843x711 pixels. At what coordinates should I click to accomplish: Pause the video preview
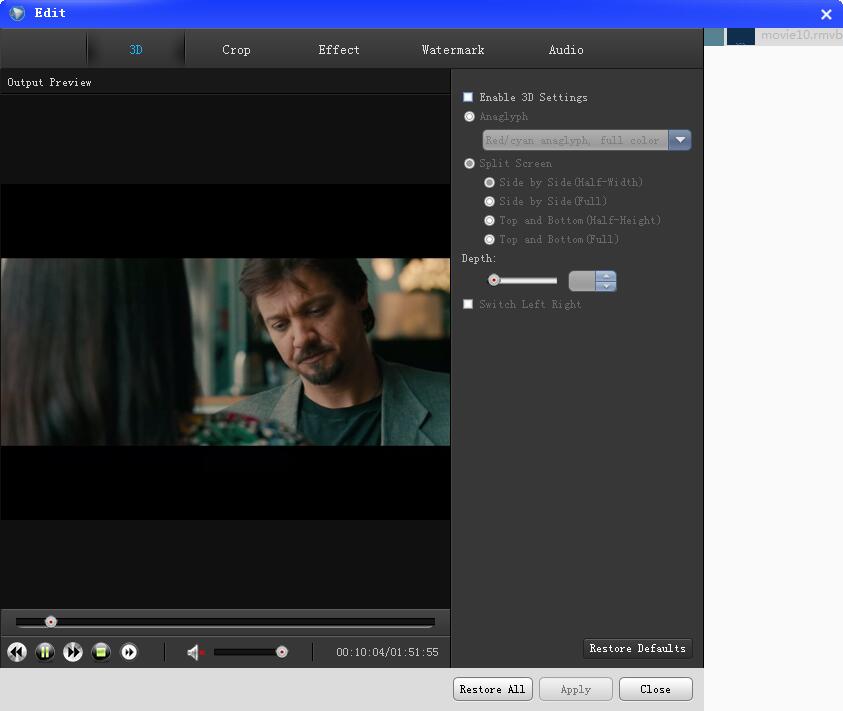pyautogui.click(x=45, y=652)
